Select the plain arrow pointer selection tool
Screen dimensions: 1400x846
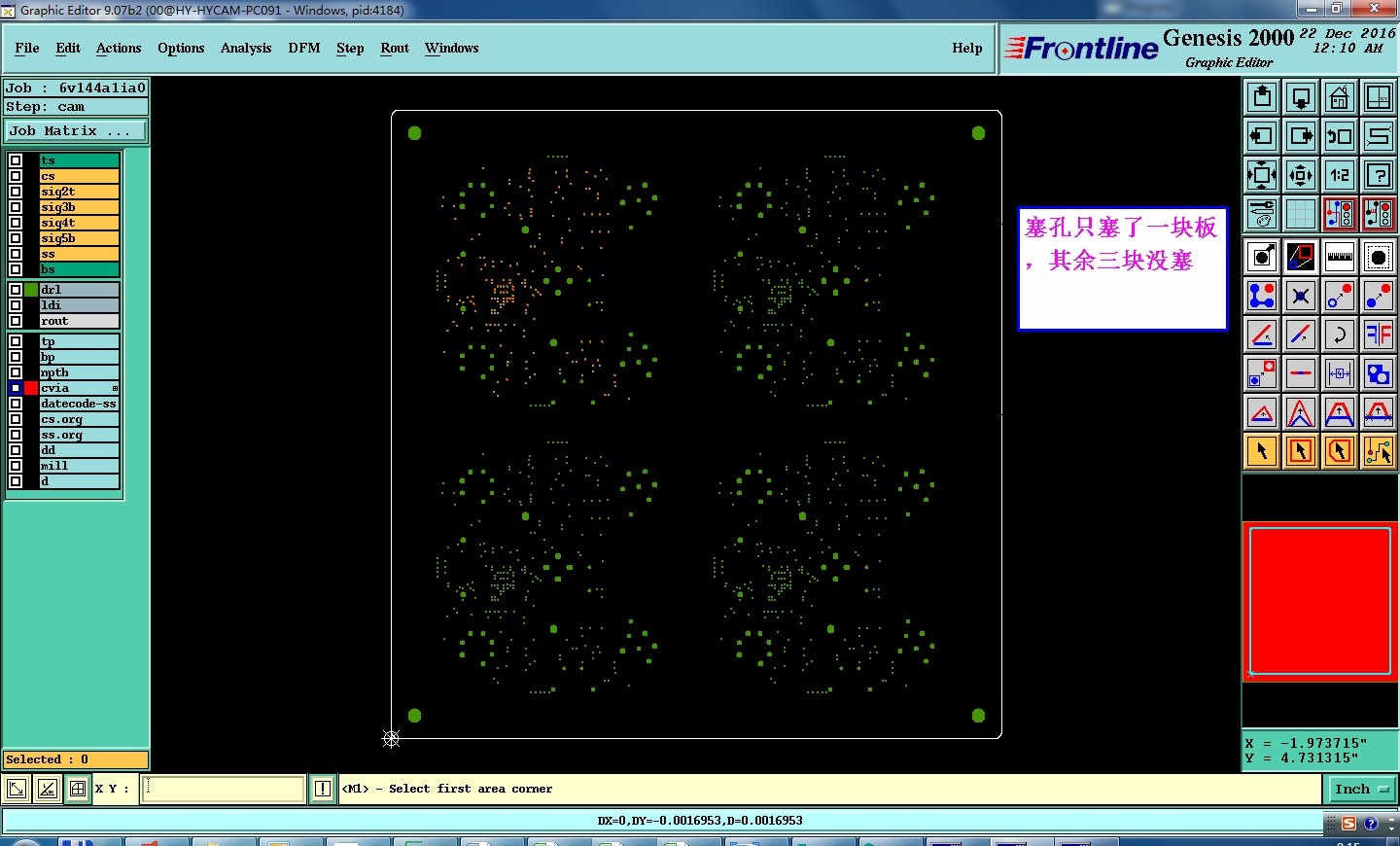[x=1262, y=451]
